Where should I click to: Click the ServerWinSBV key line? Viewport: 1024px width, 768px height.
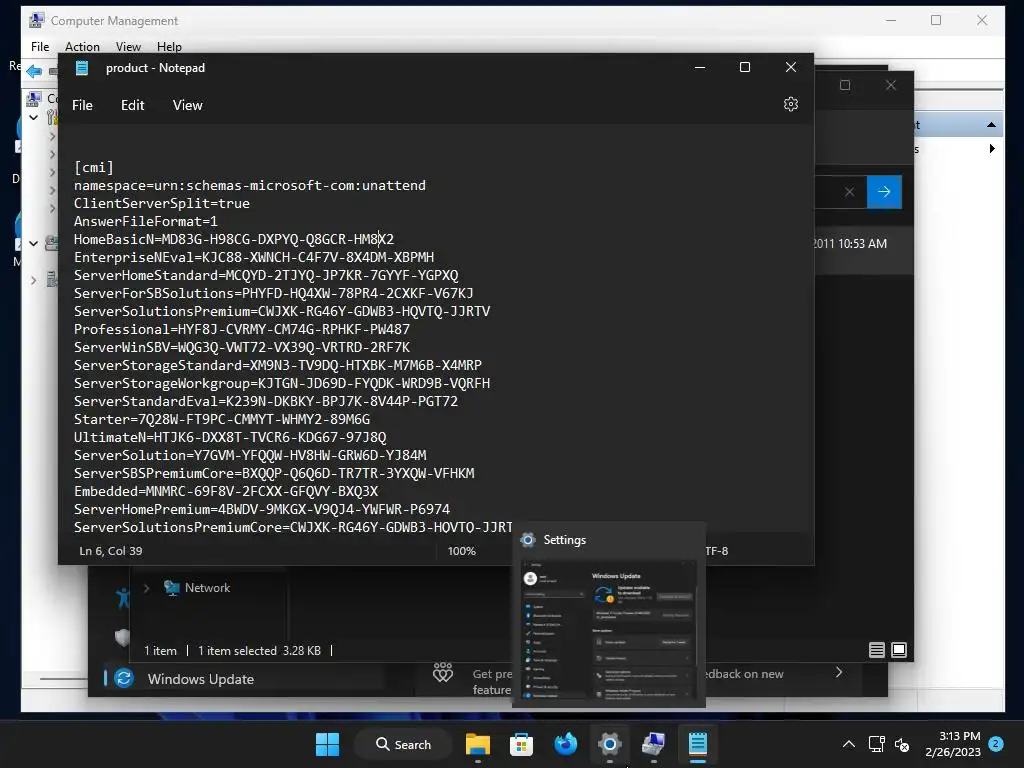coord(242,347)
